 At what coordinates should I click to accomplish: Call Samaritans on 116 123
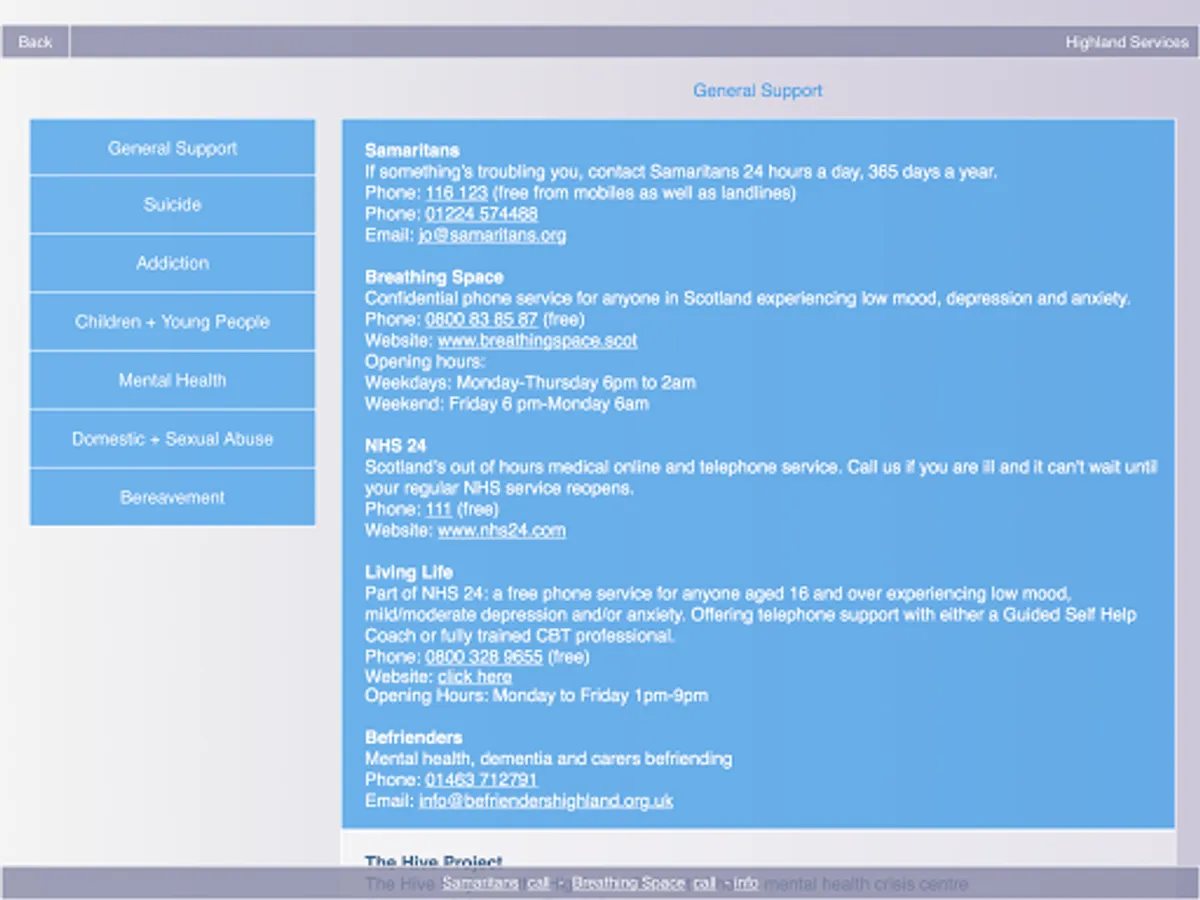[x=456, y=193]
